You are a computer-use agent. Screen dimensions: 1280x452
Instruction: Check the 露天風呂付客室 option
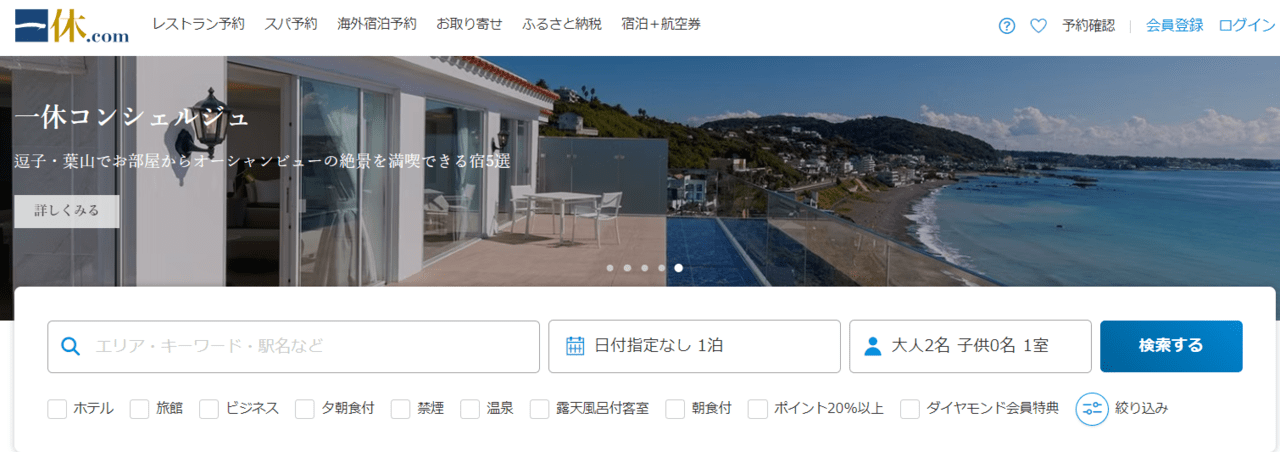[540, 408]
